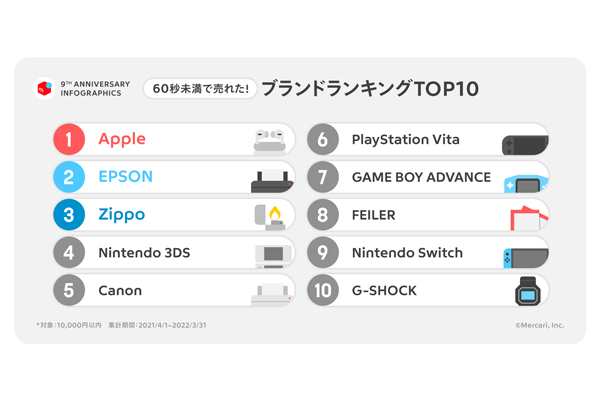
Task: Click the FEILER towel illustration
Action: pyautogui.click(x=526, y=217)
